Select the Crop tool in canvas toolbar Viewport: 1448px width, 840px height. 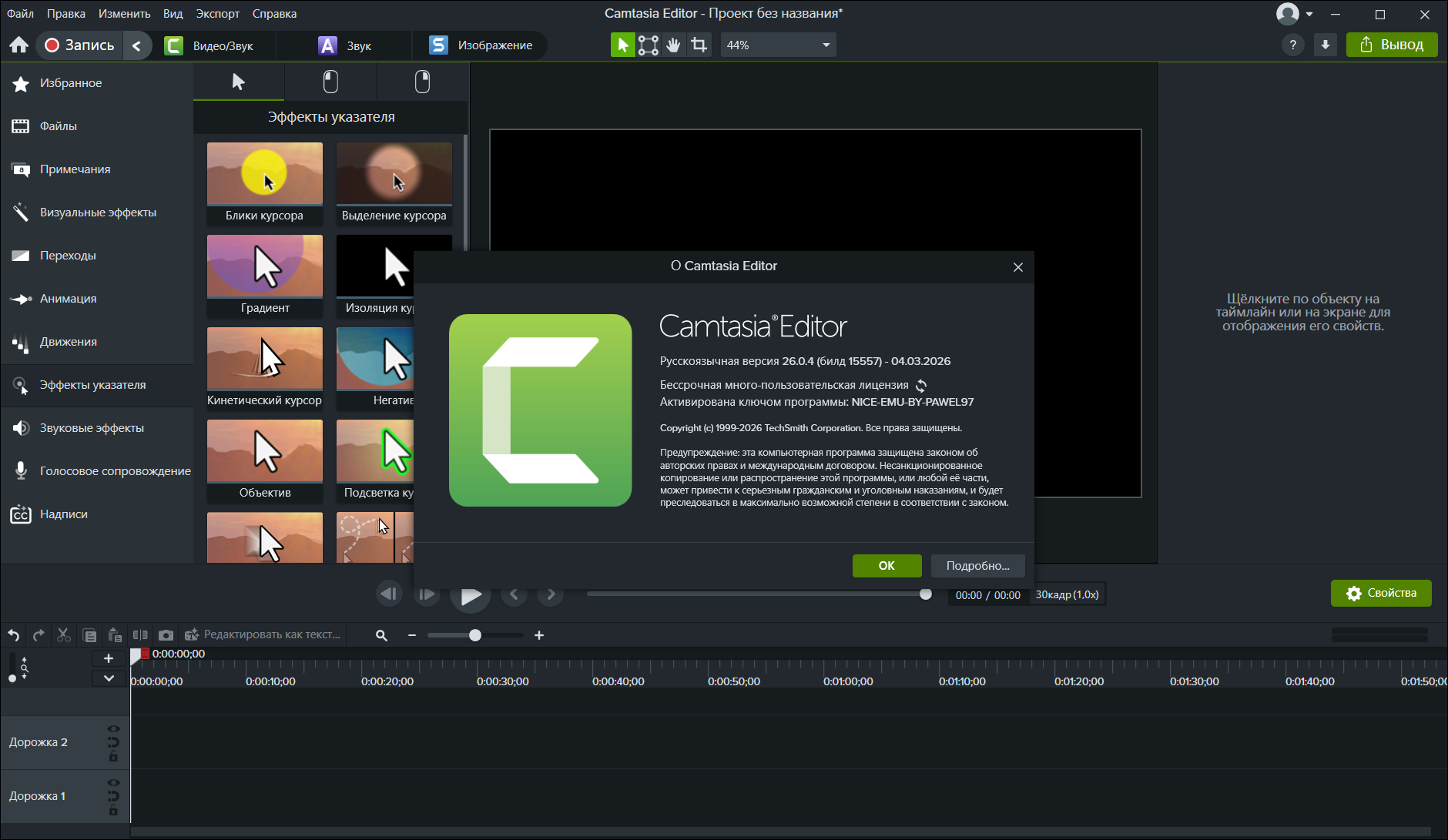coord(699,45)
